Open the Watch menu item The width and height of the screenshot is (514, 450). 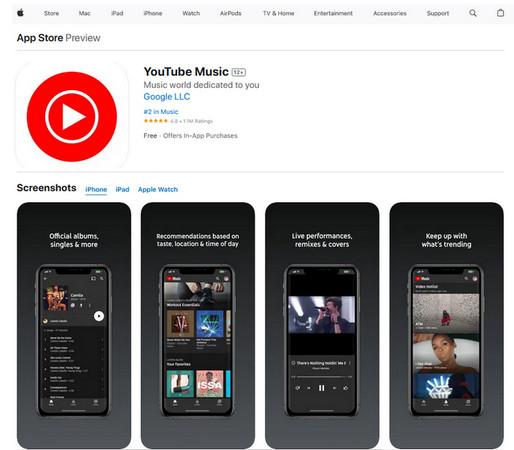(191, 13)
